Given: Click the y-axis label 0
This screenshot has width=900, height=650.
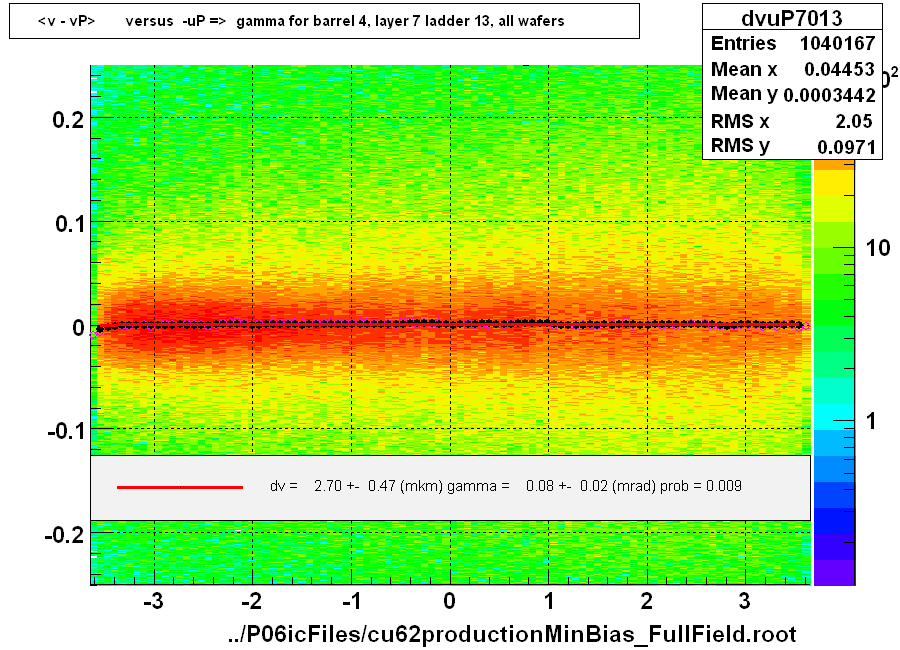Looking at the screenshot, I should pos(78,328).
